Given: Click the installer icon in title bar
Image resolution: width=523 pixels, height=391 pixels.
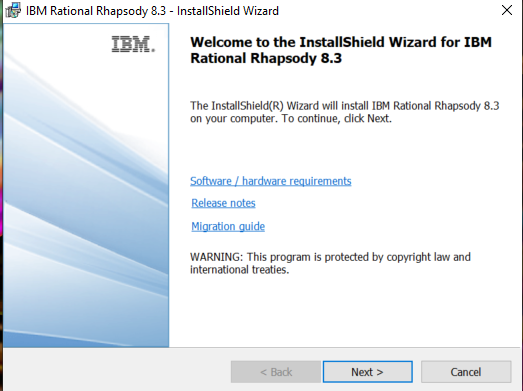Looking at the screenshot, I should (13, 10).
